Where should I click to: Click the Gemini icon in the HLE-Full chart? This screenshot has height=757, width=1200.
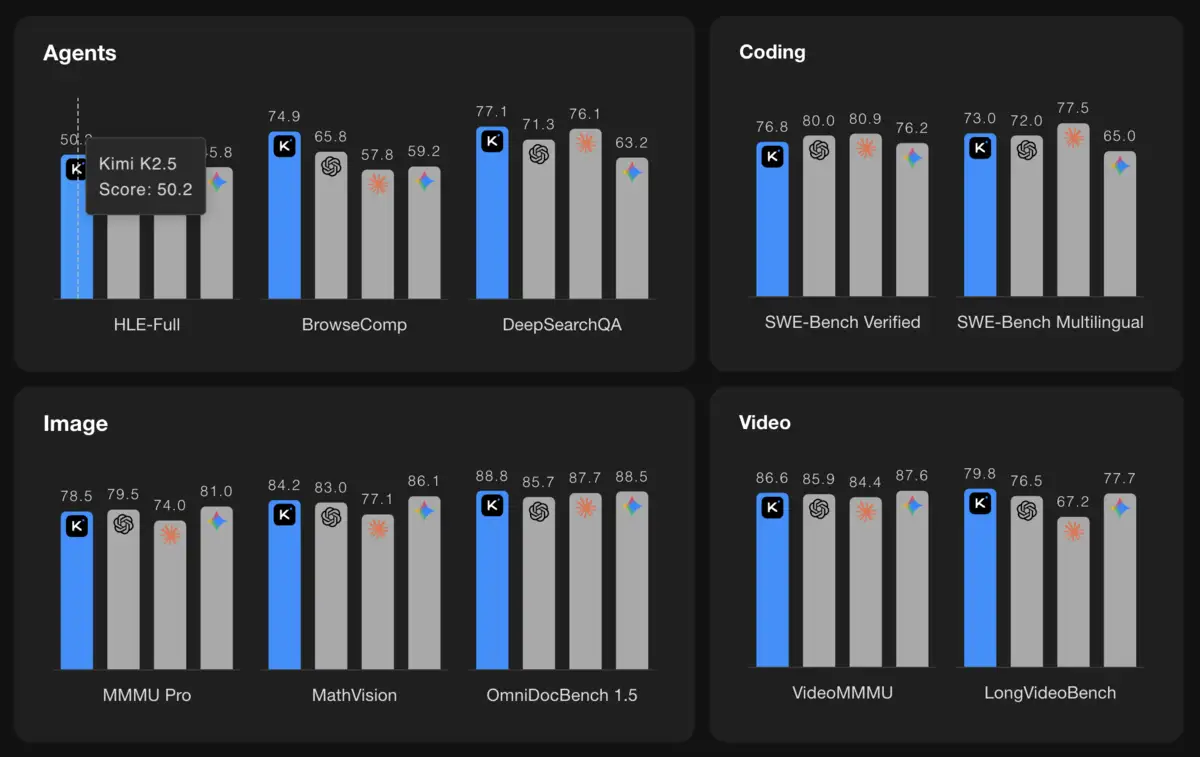pos(217,182)
